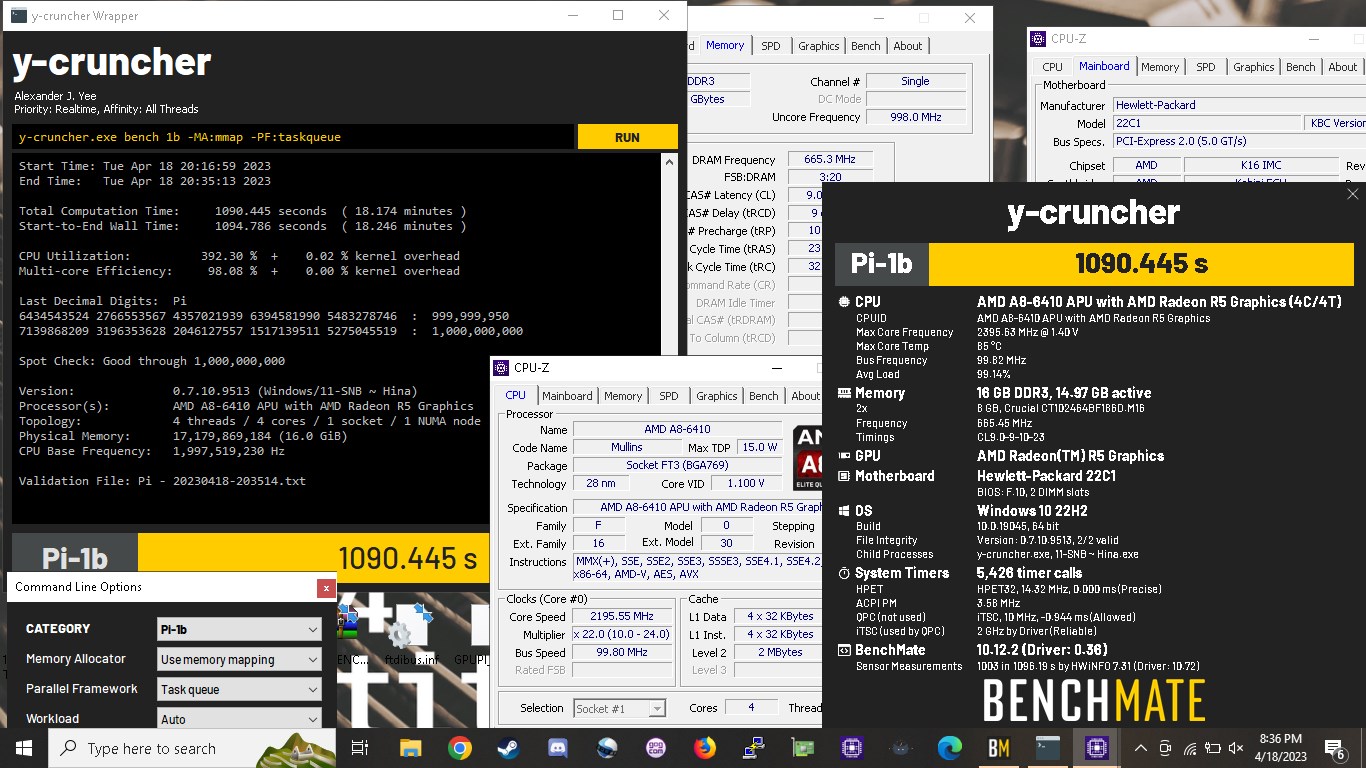Screen dimensions: 1366x768
Task: Open Graphics tab in front CPU-Z window
Action: [x=717, y=396]
